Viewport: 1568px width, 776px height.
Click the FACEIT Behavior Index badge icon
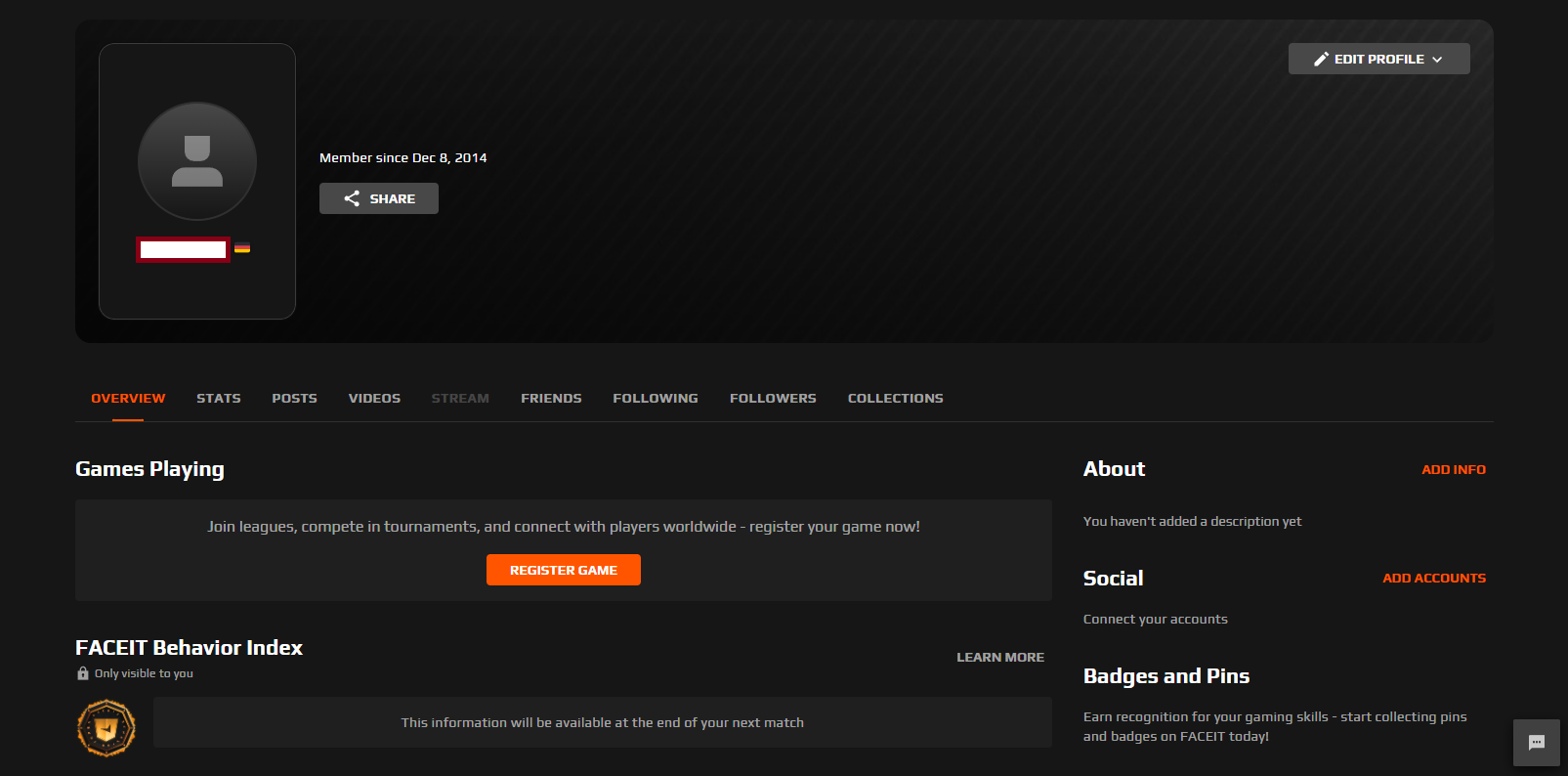click(106, 728)
